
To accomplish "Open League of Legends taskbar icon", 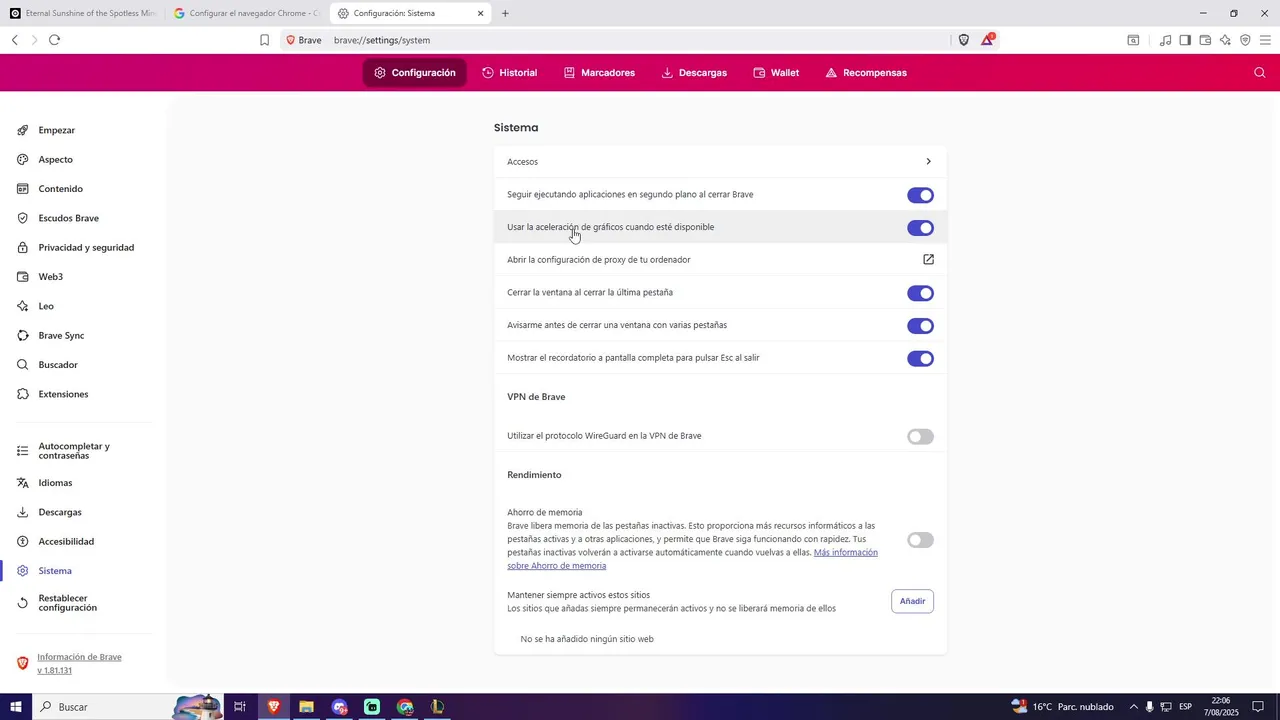I will pyautogui.click(x=437, y=707).
